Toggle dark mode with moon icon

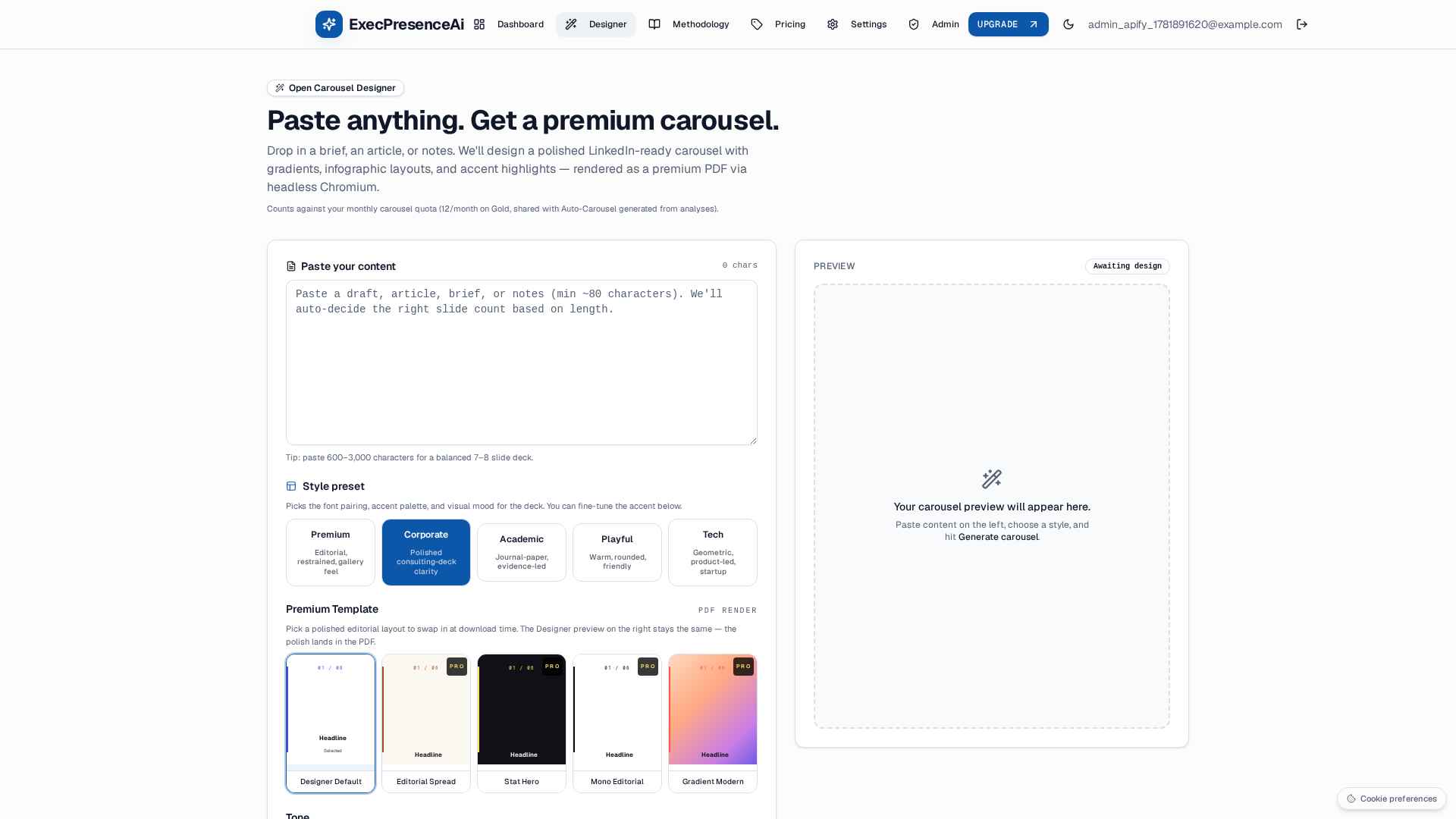pyautogui.click(x=1068, y=24)
